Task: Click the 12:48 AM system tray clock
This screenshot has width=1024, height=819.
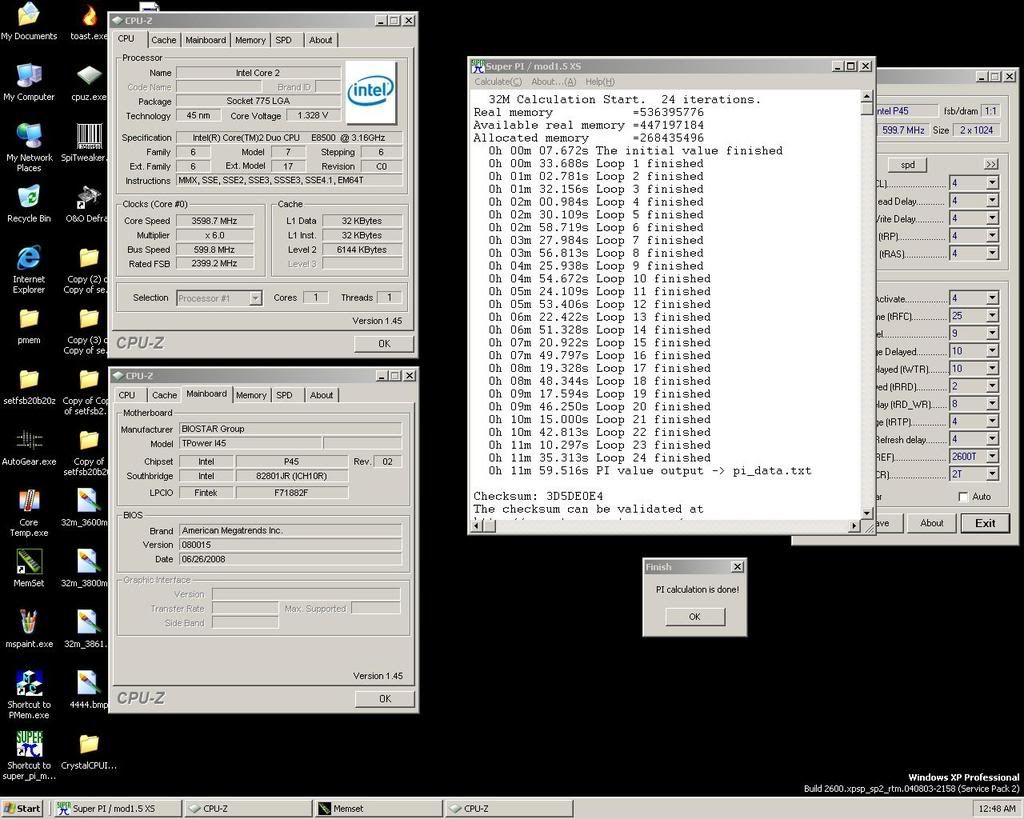Action: 997,809
